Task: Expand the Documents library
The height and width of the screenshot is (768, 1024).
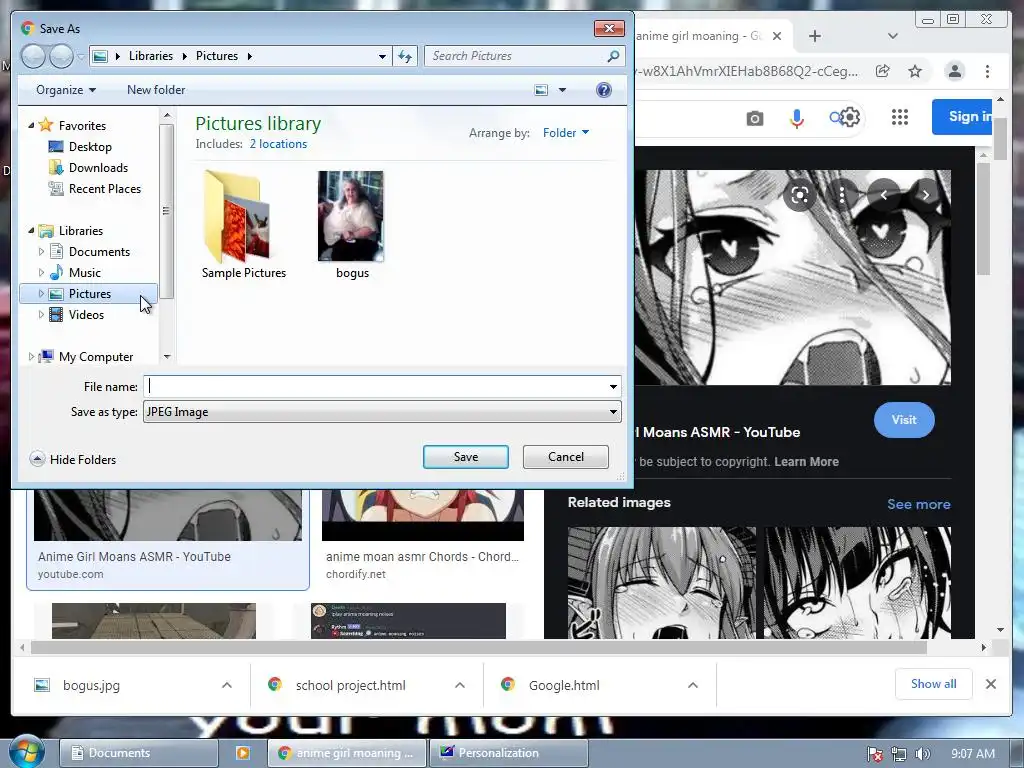Action: pos(41,251)
